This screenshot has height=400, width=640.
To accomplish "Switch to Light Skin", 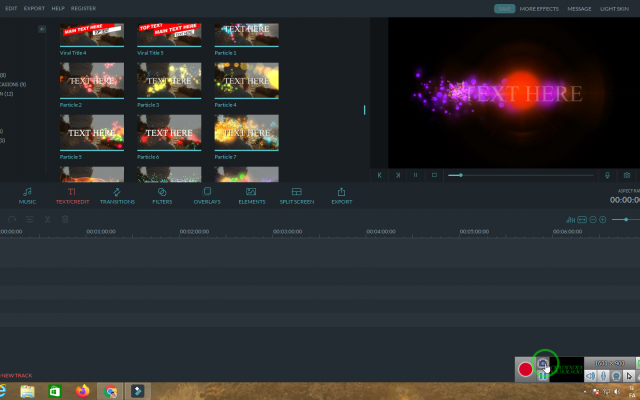I will click(x=614, y=9).
